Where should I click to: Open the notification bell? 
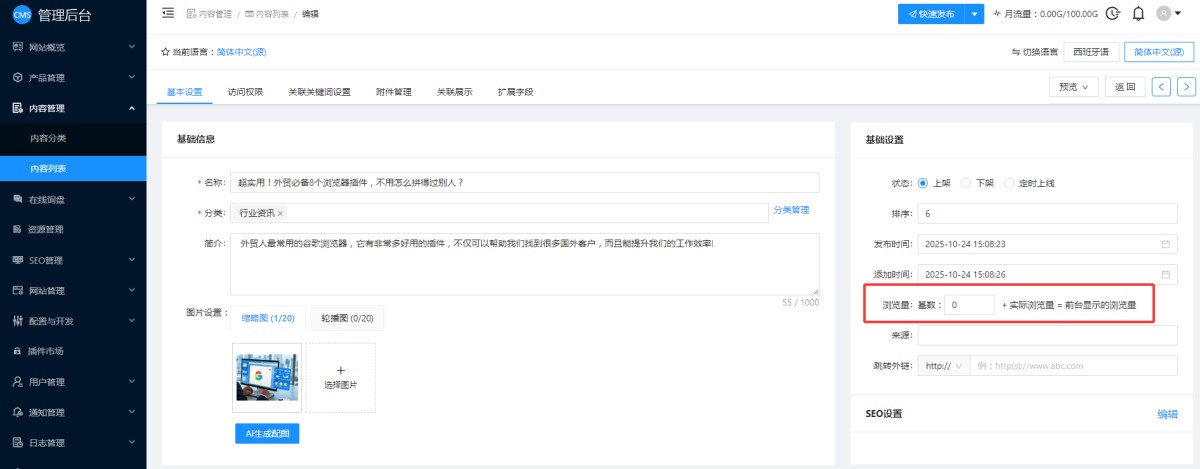1138,14
